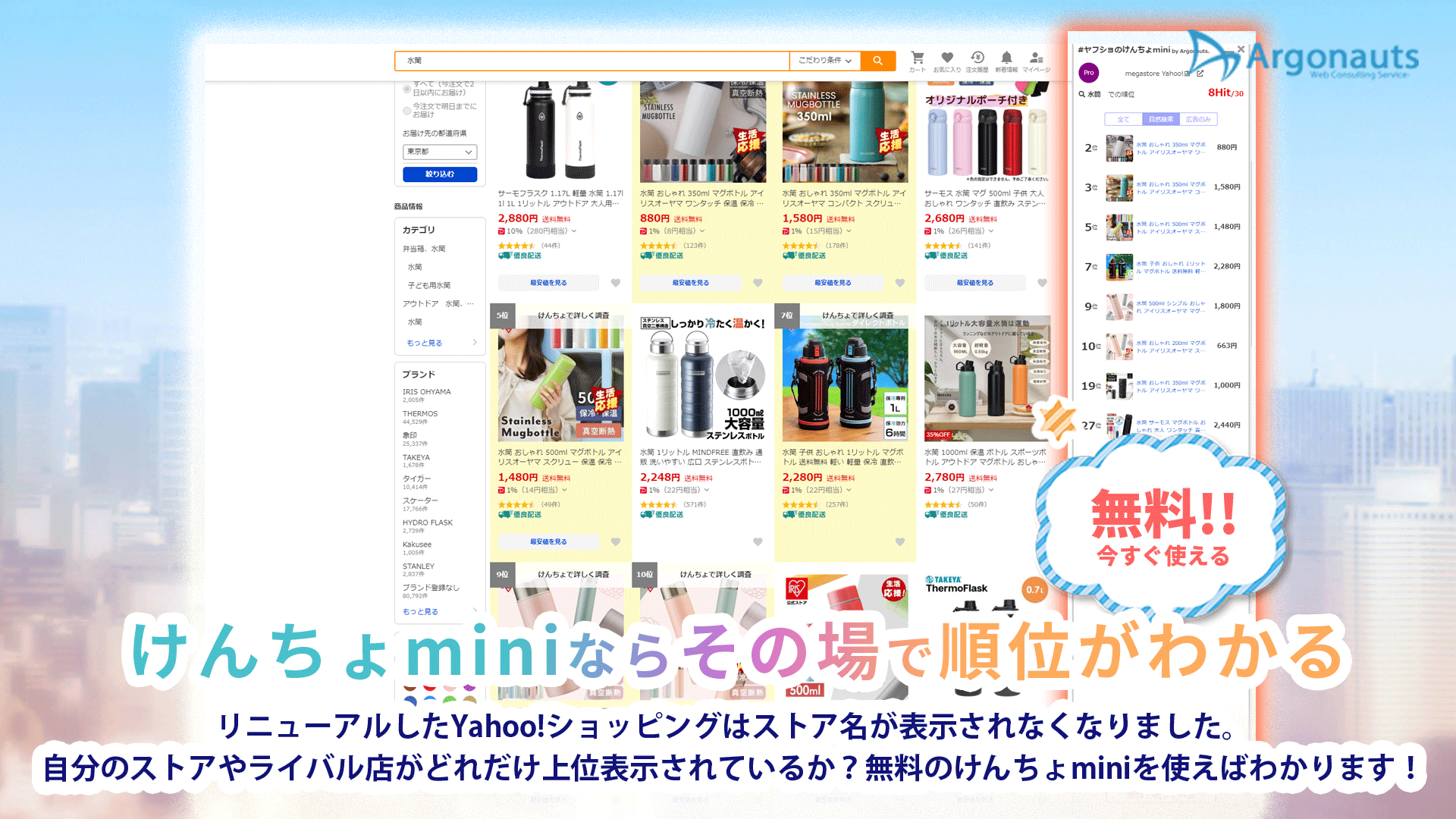The image size is (1456, 819).
Task: Click the 1,800円 price of rank 9位 item
Action: click(1227, 306)
